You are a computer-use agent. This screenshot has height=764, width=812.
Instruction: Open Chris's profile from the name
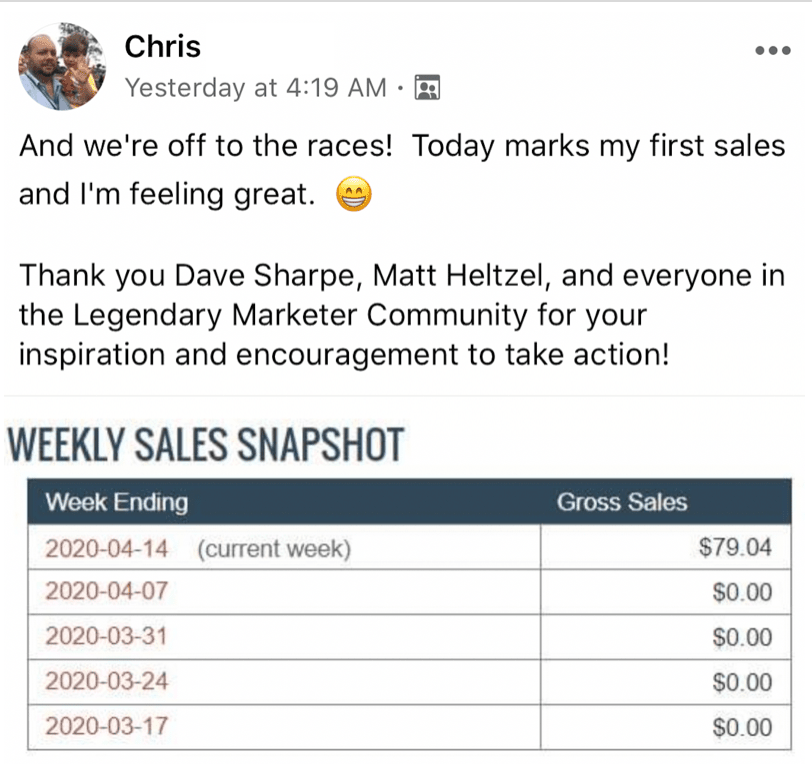tap(163, 47)
